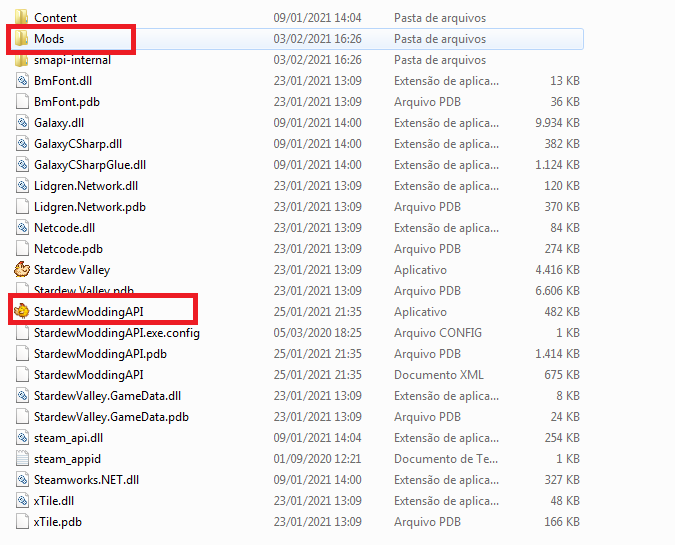Click the 9.934 KB size of Galaxy.dll
Viewport: 675px width, 545px height.
point(557,123)
